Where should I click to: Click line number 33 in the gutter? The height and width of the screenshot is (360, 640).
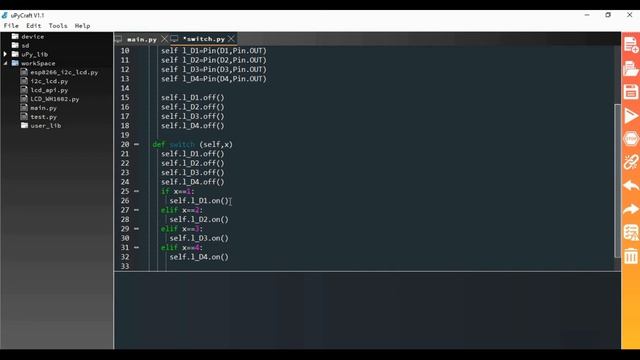coord(125,266)
